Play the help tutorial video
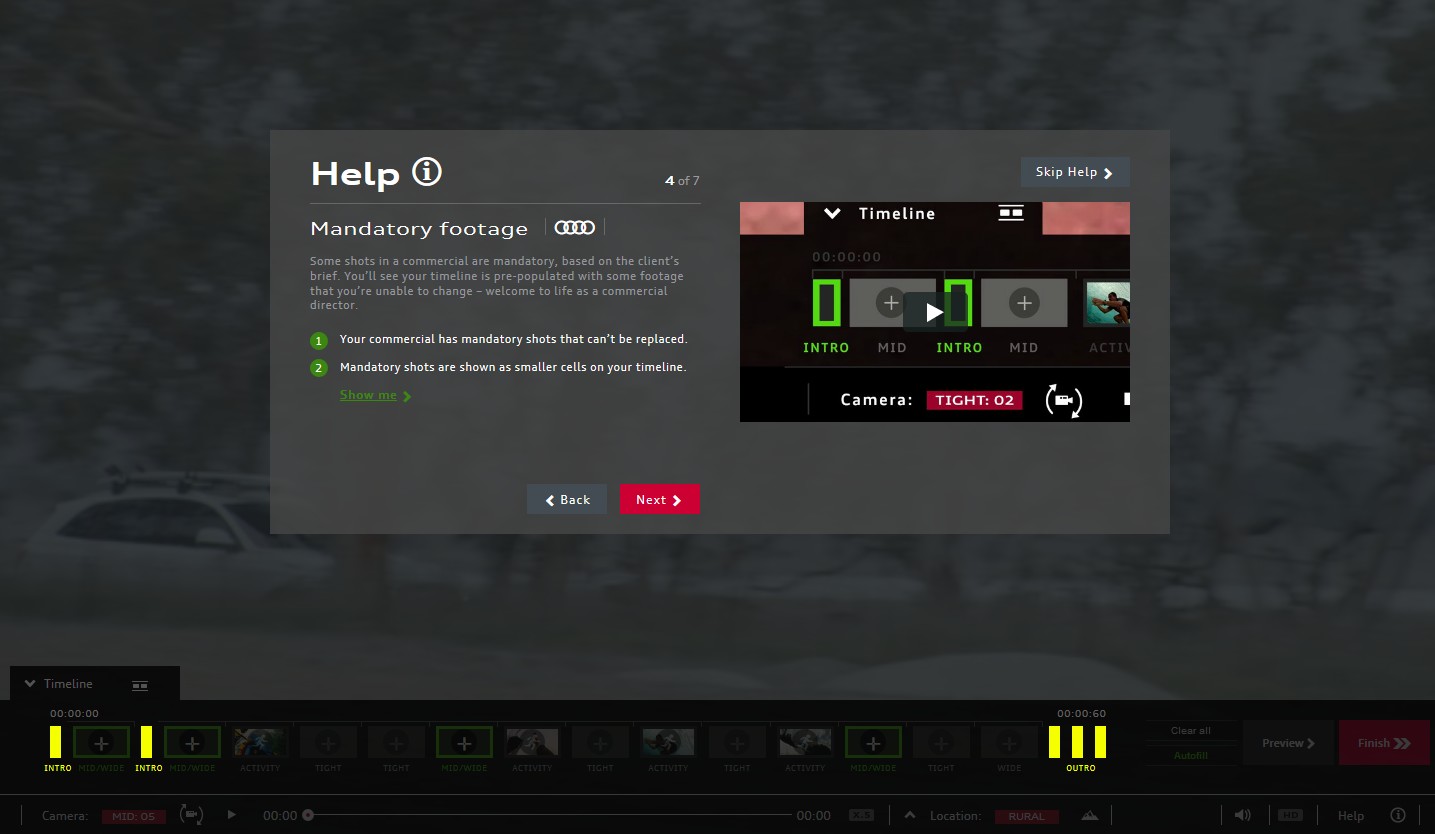Viewport: 1435px width, 834px height. (x=933, y=312)
